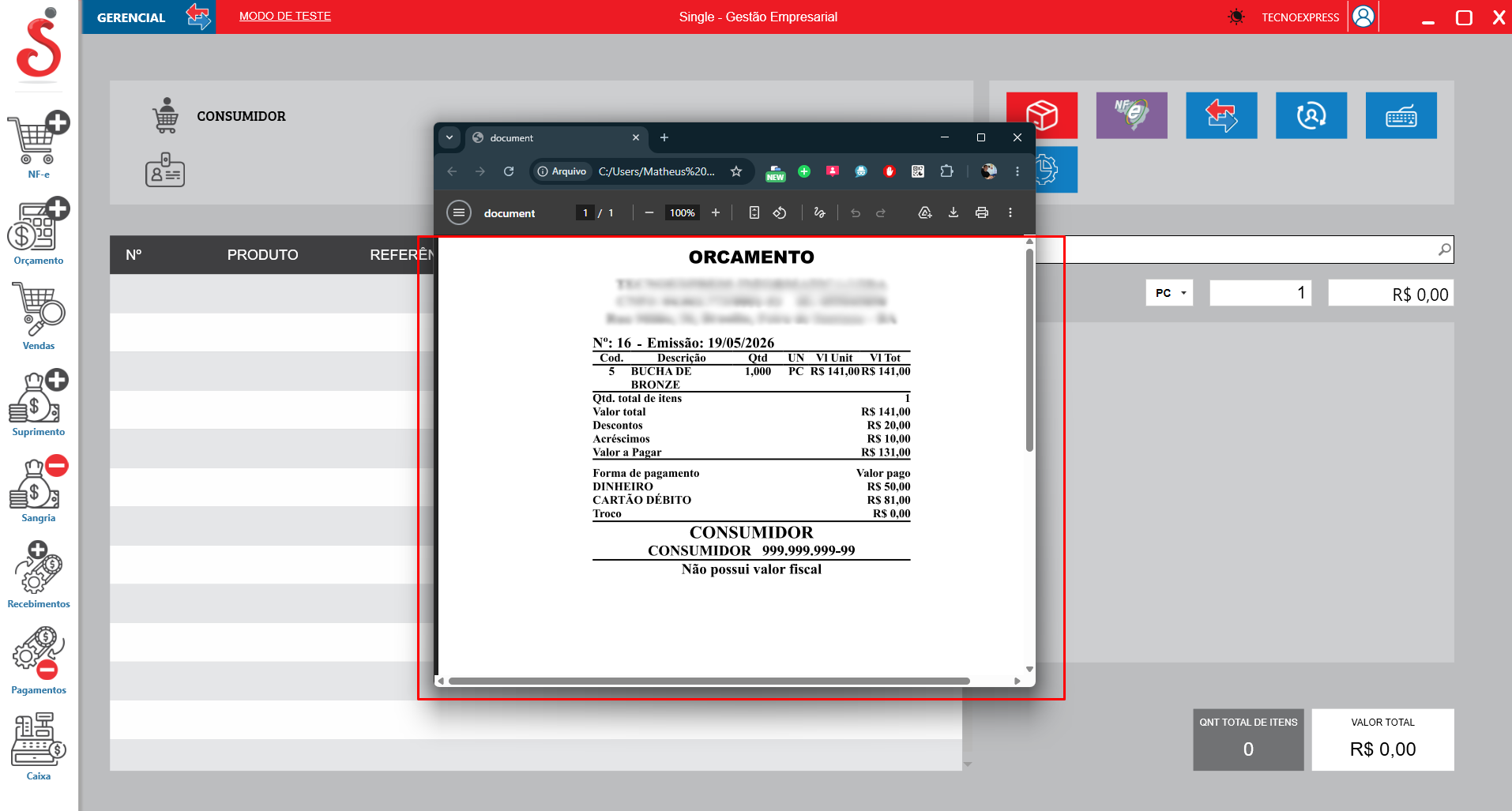Click the R$ 0,00 price field
1512x811 pixels.
(1391, 293)
